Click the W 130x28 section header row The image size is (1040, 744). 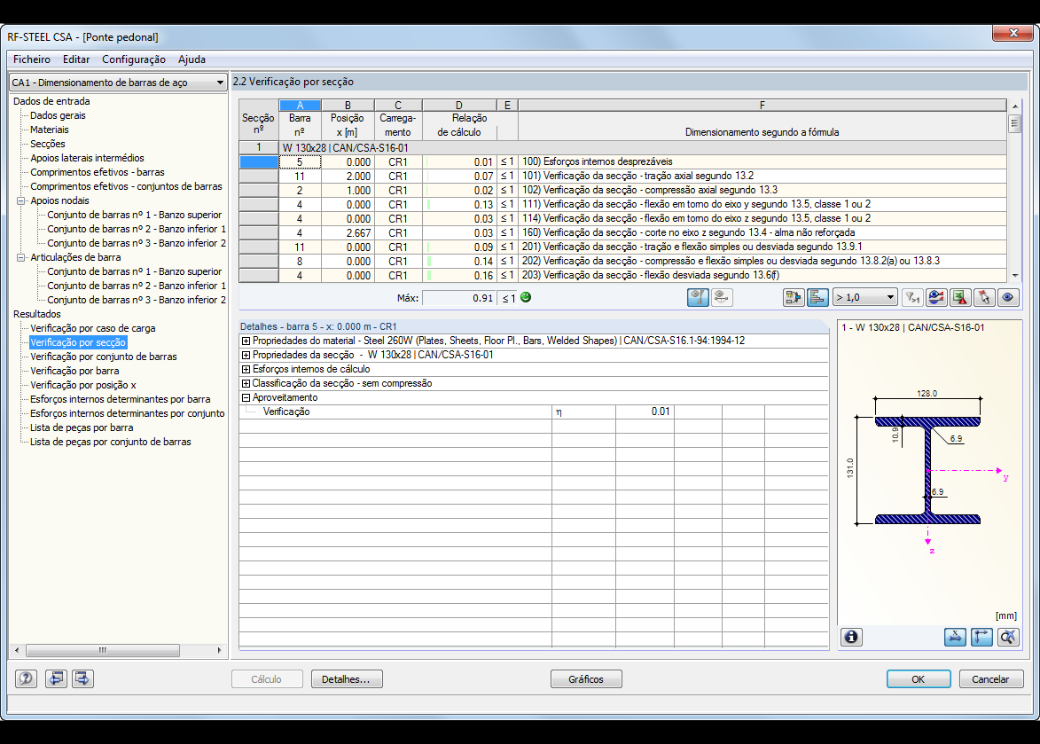(622, 148)
